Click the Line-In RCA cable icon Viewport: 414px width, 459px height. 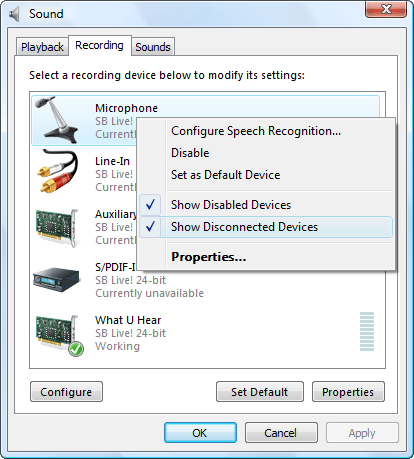[x=57, y=172]
